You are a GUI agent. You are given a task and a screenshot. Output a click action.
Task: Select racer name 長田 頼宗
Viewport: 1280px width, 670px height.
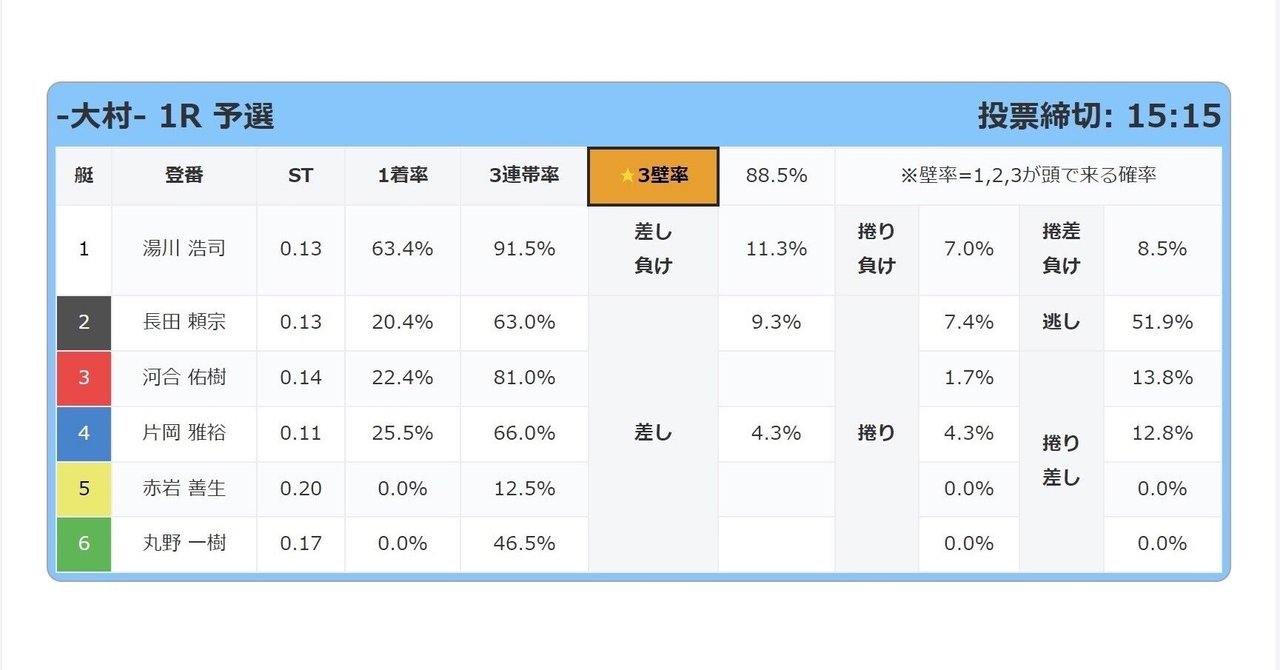point(184,322)
